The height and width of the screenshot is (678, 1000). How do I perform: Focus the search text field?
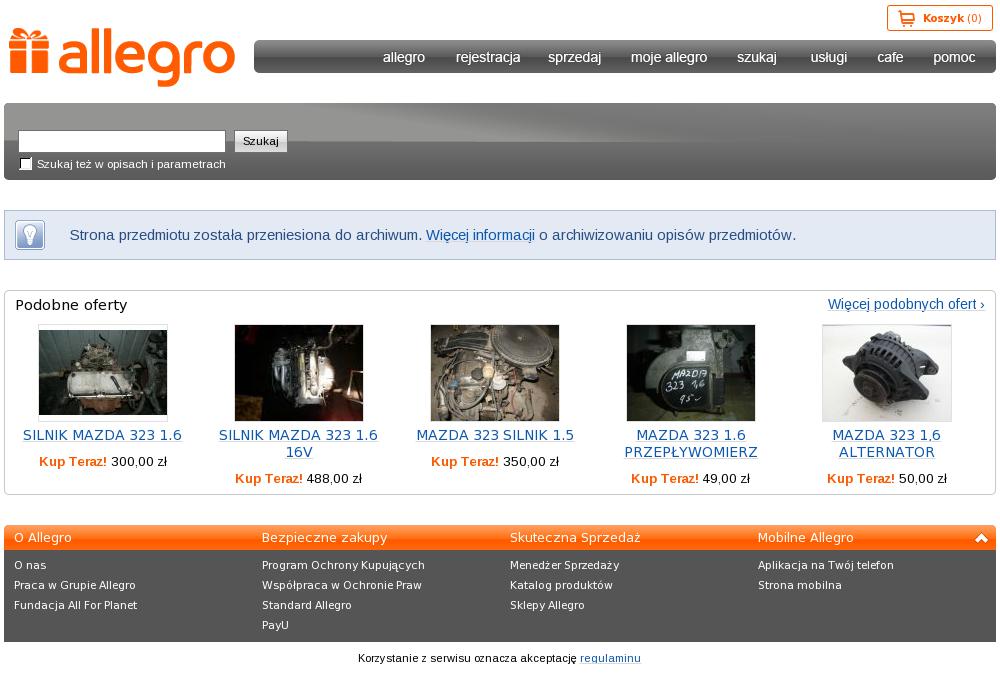point(122,141)
